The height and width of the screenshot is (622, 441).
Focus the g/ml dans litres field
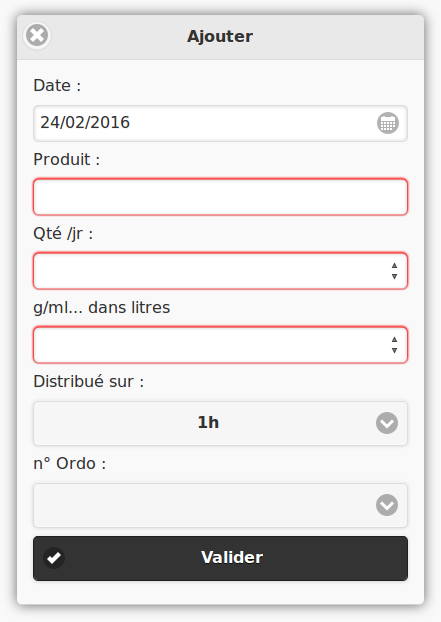coord(220,345)
